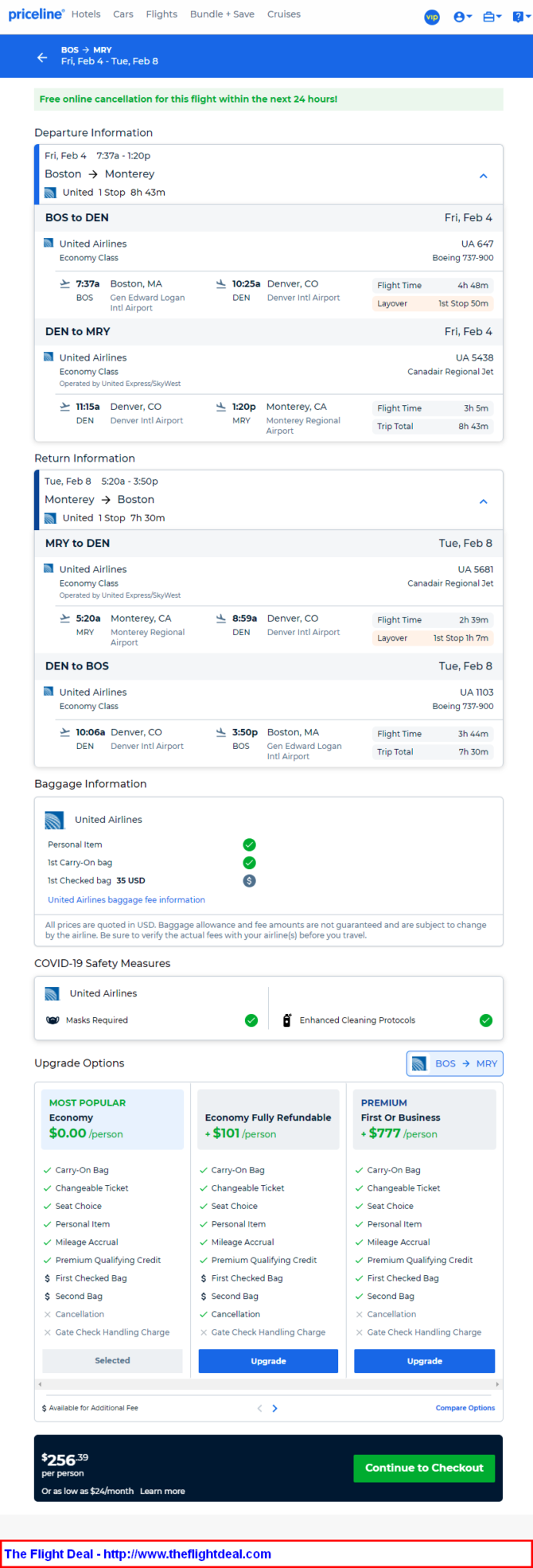Choose Economy Fully Refundable +$101 option
Viewport: 533px width, 1568px height.
coord(268,1119)
